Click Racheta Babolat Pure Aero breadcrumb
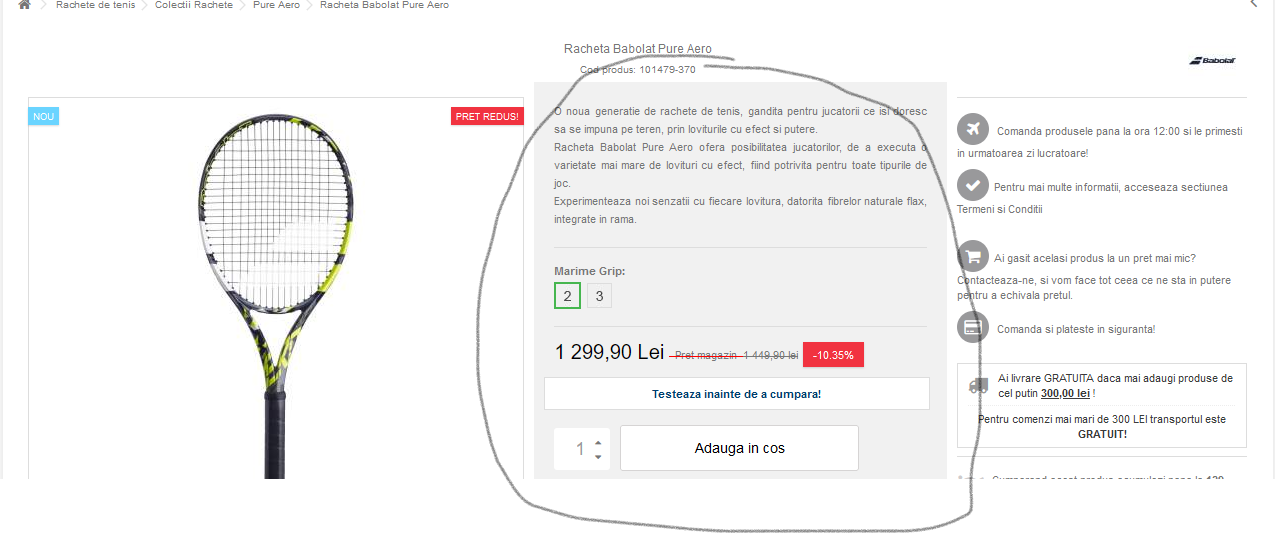The image size is (1275, 534). (x=384, y=5)
